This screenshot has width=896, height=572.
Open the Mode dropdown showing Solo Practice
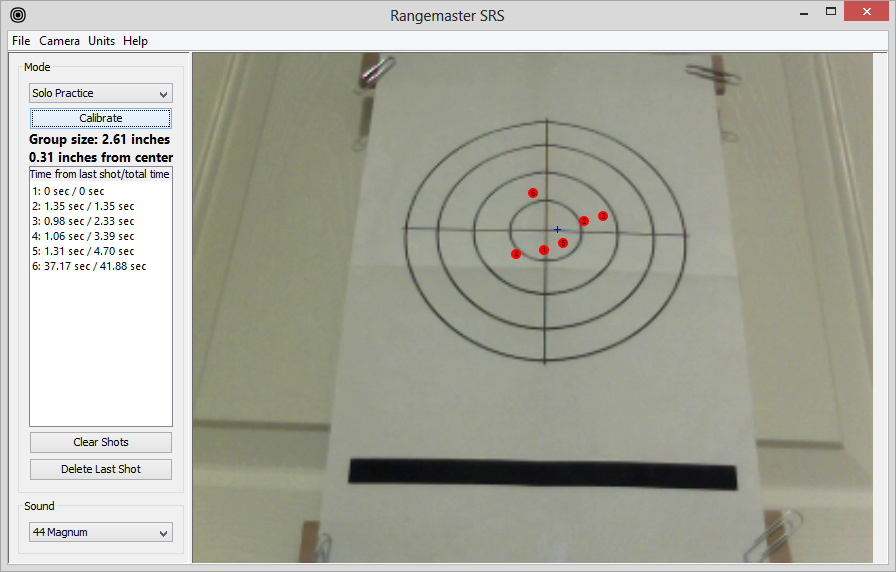[x=100, y=93]
